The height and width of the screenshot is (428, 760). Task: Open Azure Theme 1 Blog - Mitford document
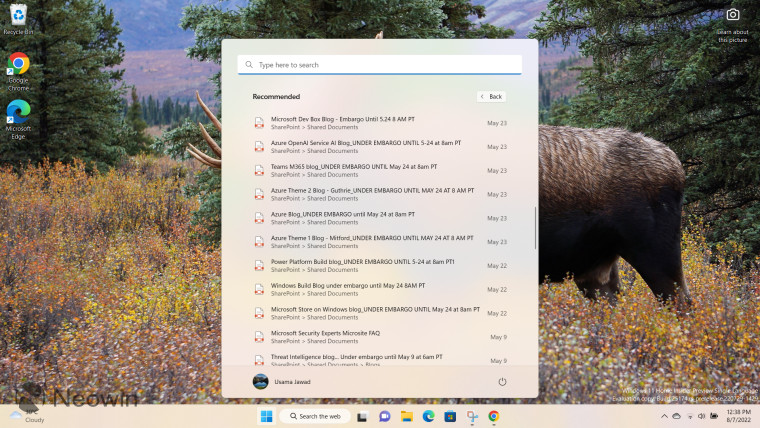click(x=380, y=242)
